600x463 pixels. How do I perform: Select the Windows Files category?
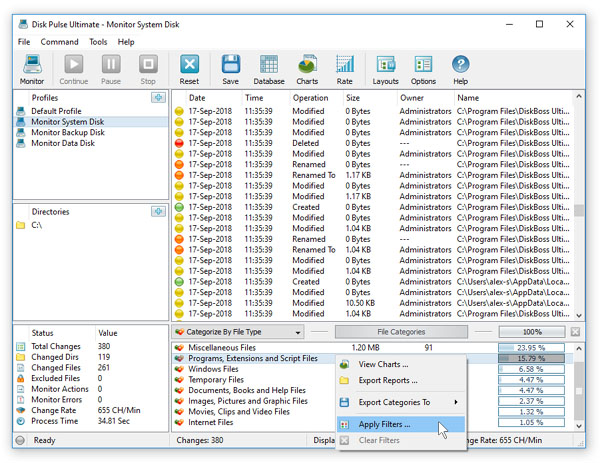[213, 369]
